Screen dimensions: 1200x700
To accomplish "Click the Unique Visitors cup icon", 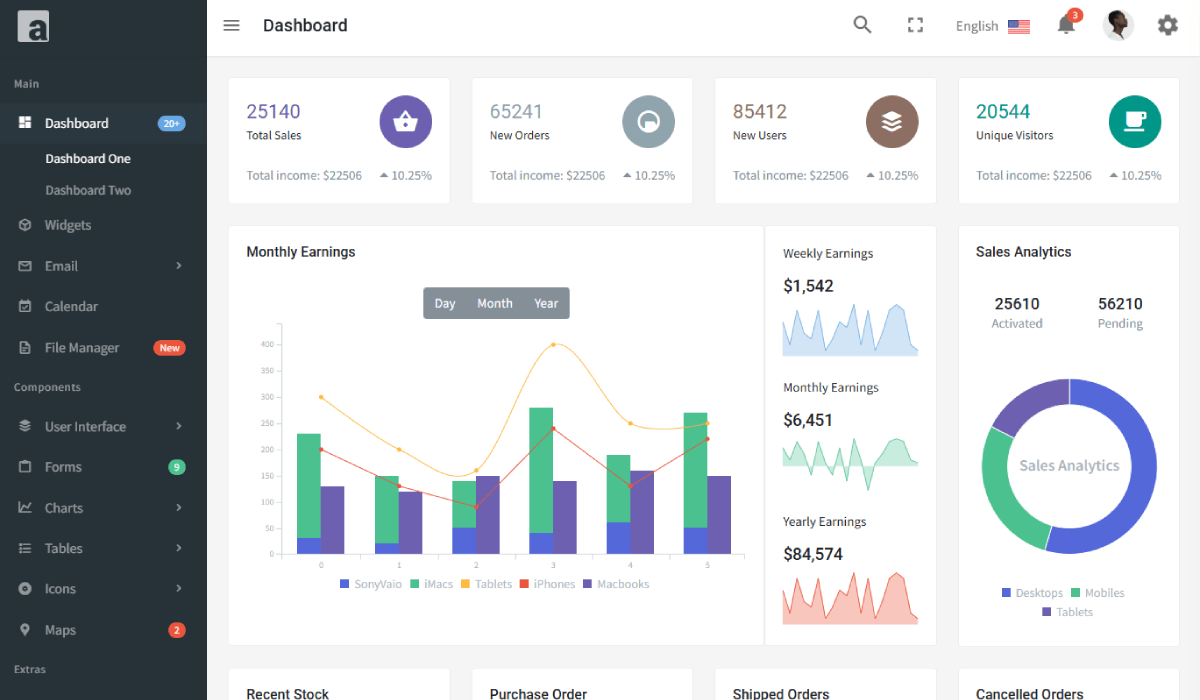I will click(x=1134, y=122).
